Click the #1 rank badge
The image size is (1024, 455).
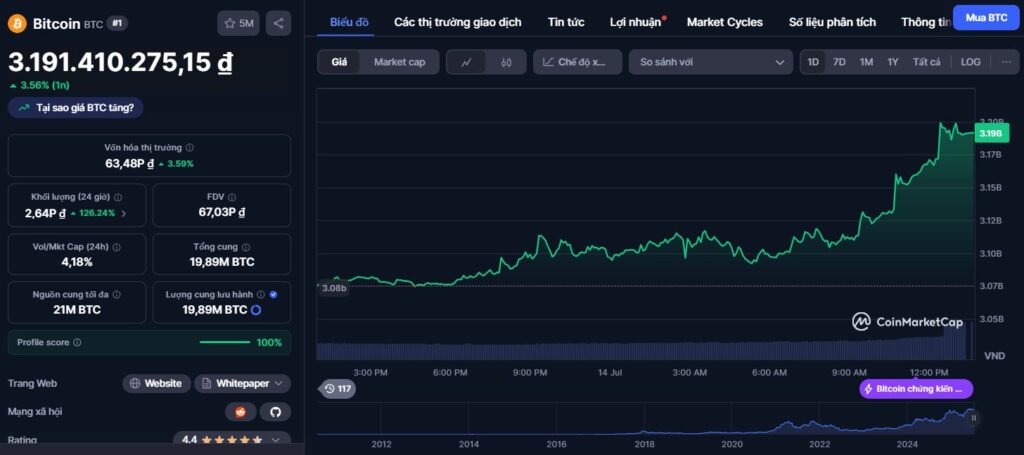[117, 24]
